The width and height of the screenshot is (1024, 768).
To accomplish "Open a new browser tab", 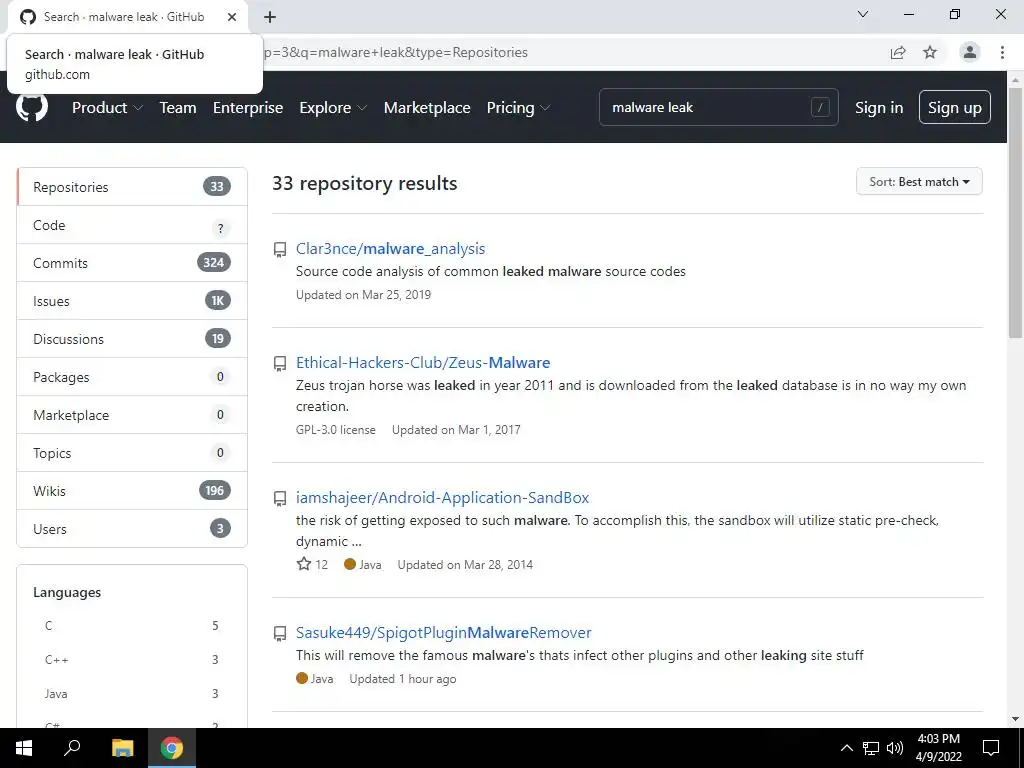I will 270,17.
